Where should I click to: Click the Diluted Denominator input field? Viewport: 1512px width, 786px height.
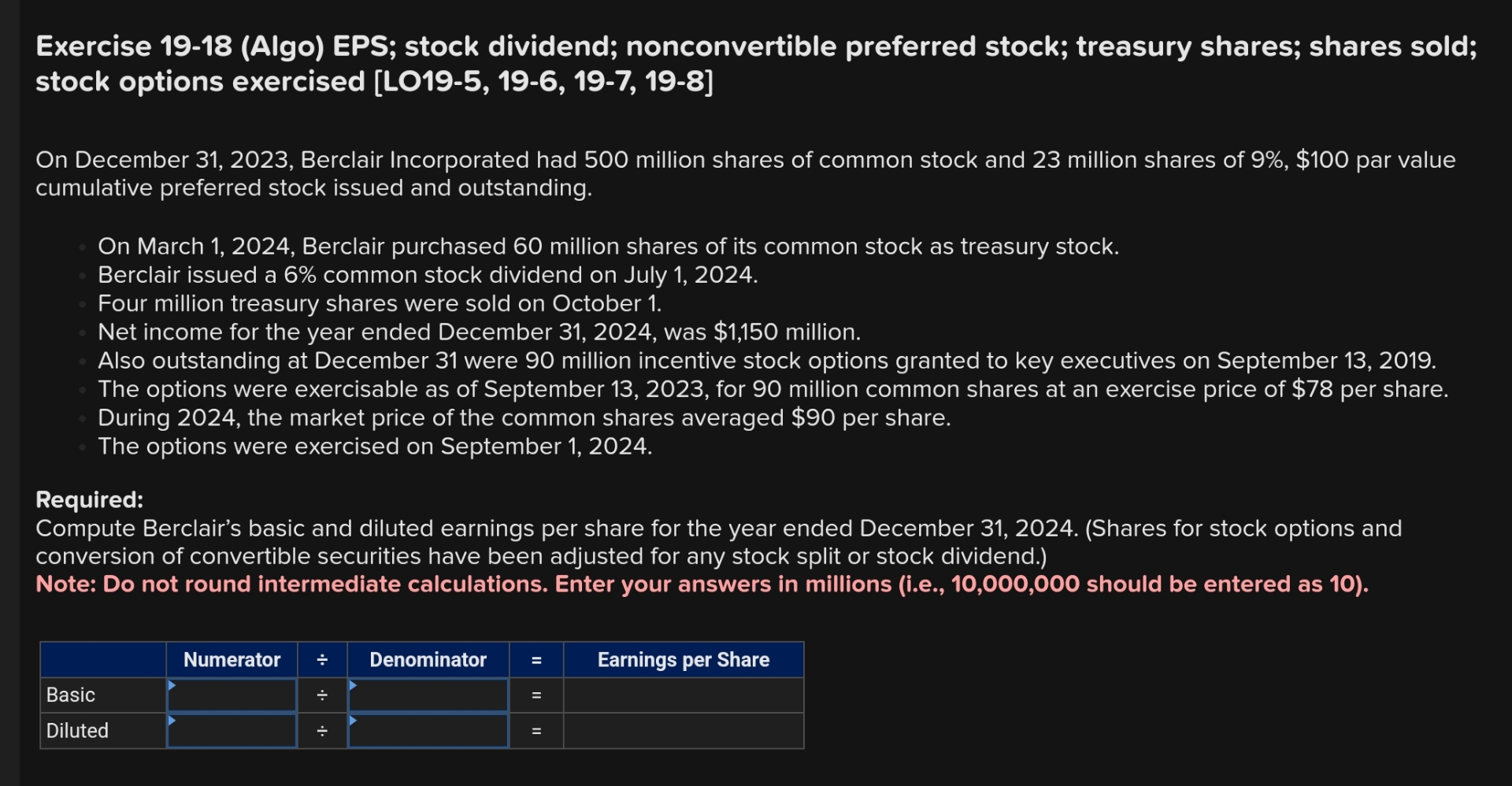click(x=428, y=731)
